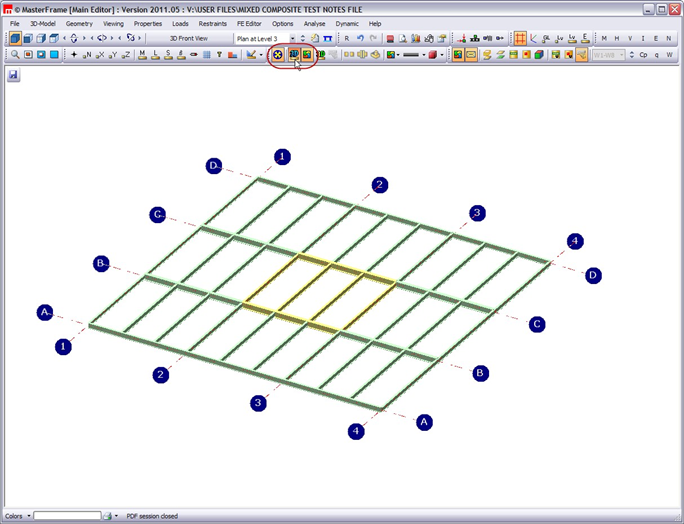
Task: Click the zoom magnifier icon in toolbar
Action: (15, 54)
